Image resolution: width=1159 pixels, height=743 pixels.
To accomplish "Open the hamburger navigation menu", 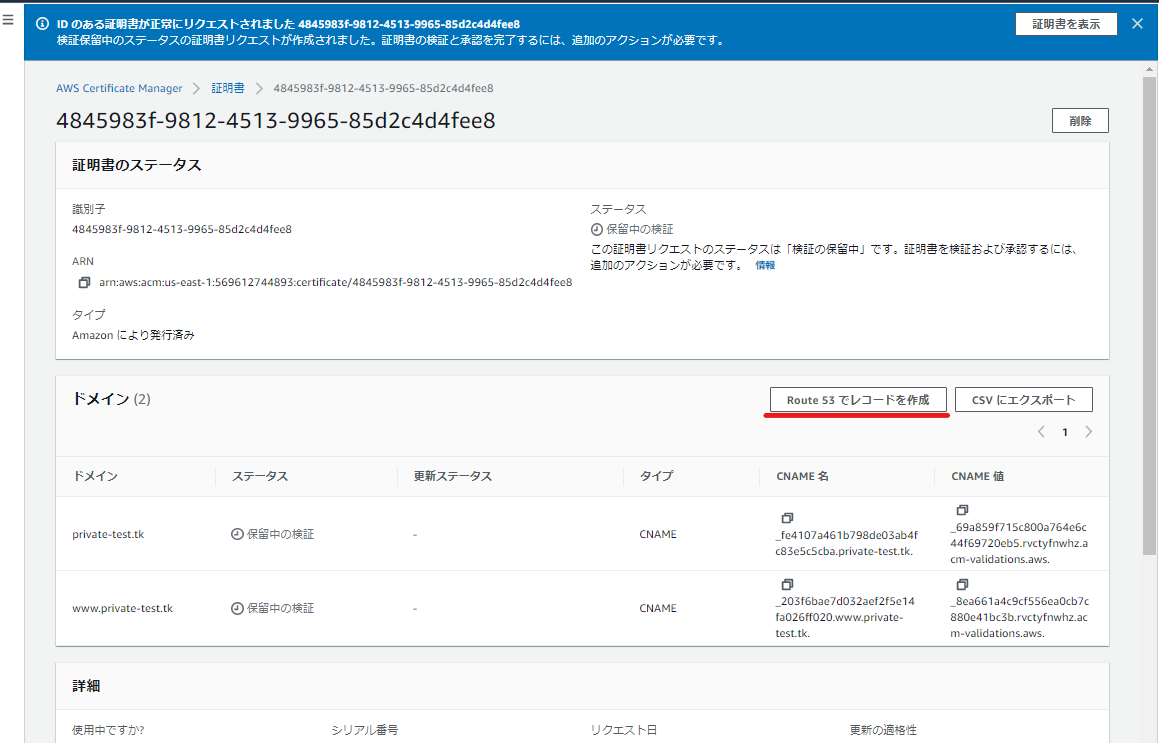I will click(x=8, y=20).
